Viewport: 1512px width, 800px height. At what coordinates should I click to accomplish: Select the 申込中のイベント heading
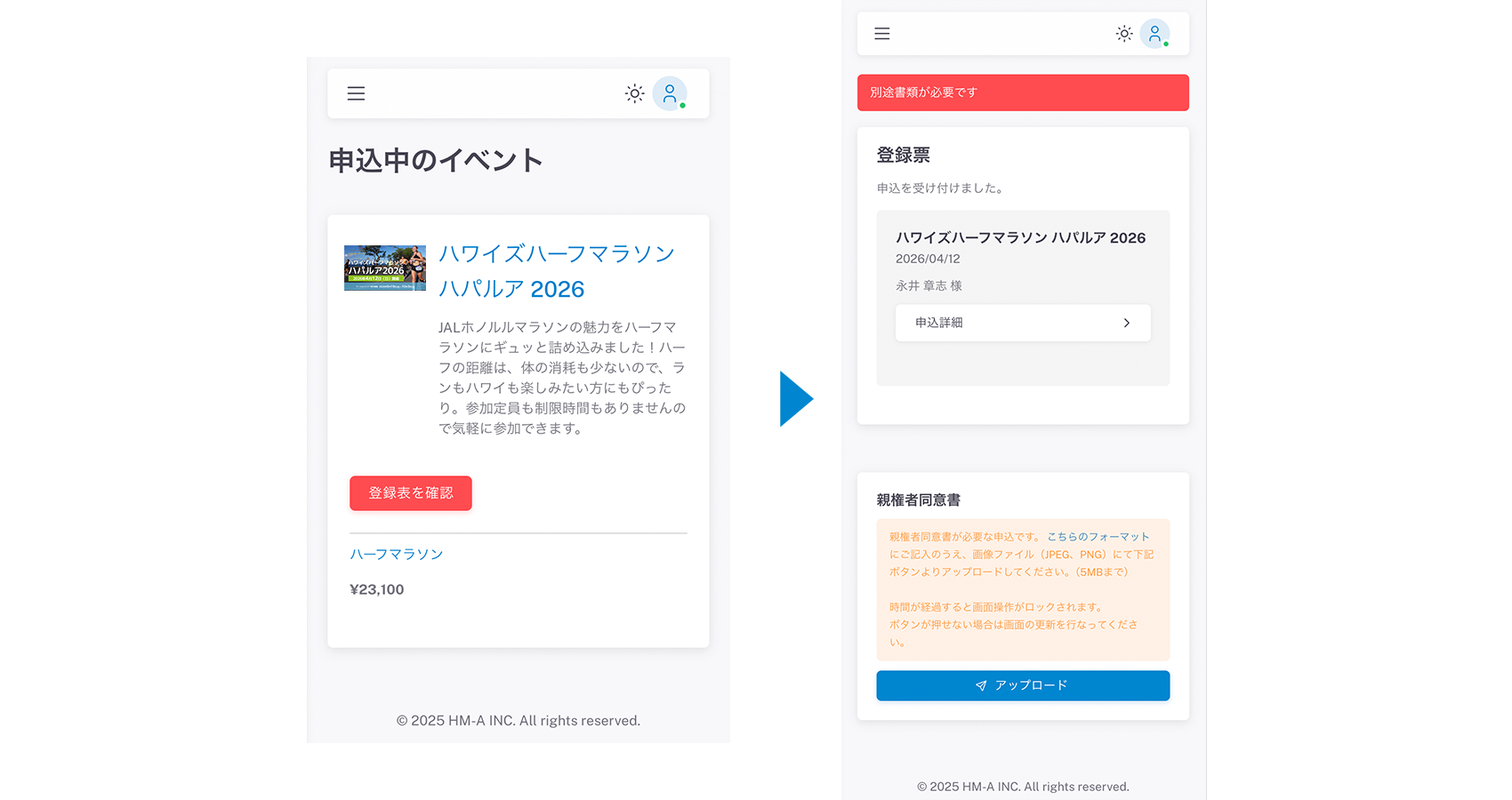(x=436, y=161)
